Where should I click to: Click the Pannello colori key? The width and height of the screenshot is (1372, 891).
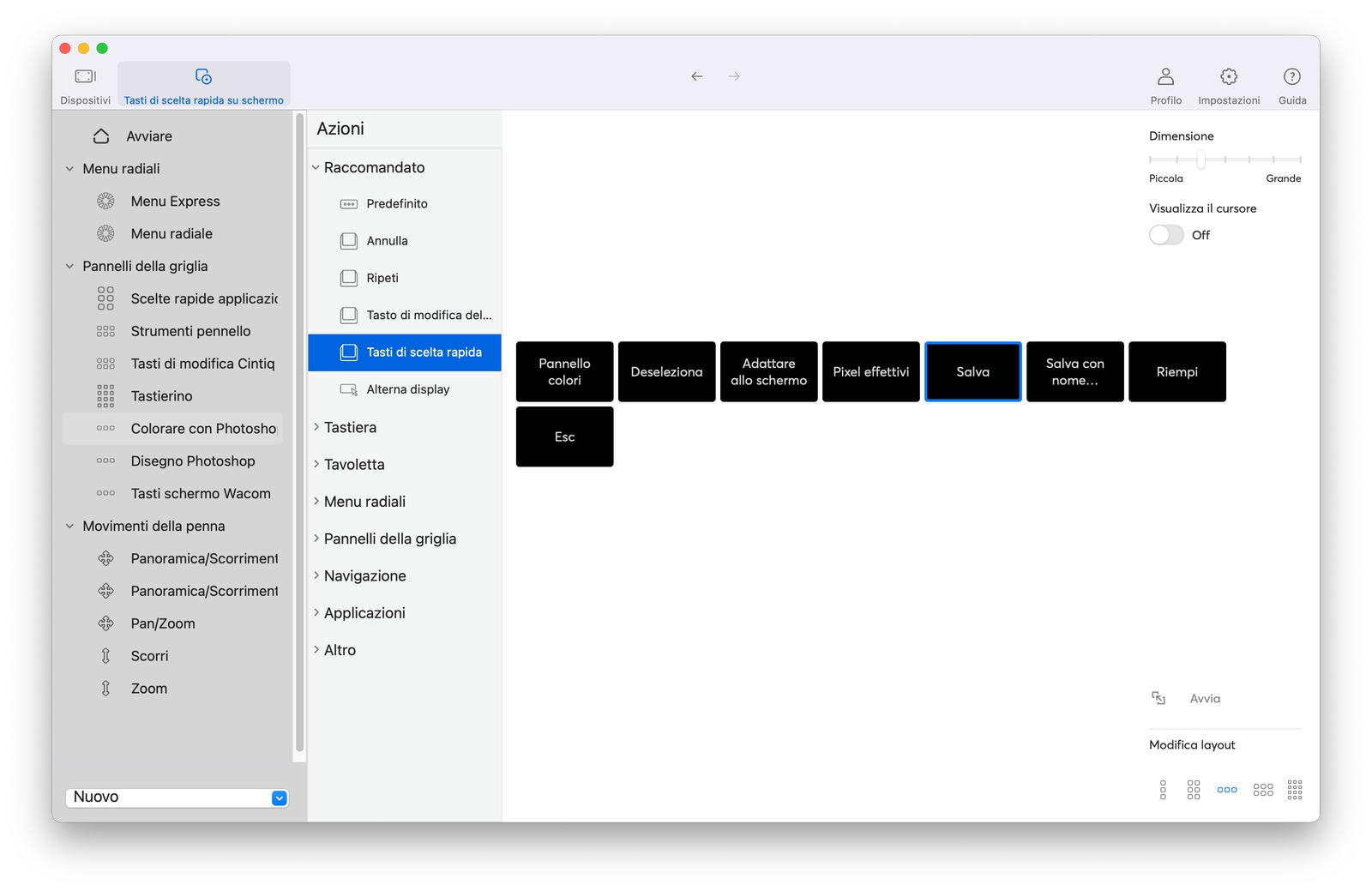[565, 371]
